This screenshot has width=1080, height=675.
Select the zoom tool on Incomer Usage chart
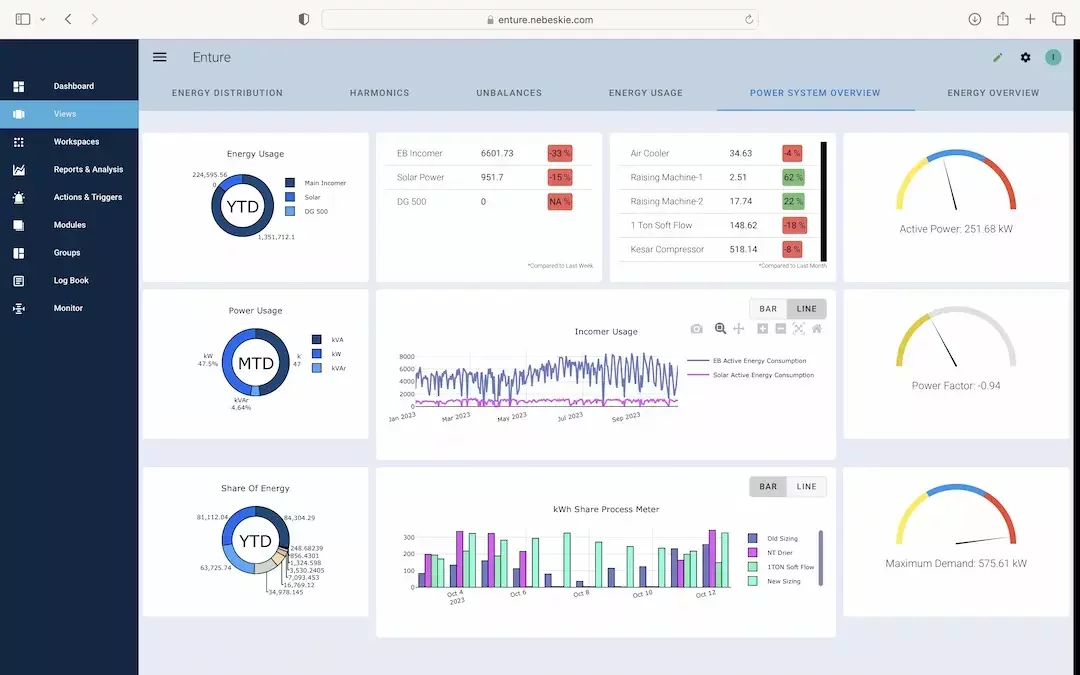720,329
